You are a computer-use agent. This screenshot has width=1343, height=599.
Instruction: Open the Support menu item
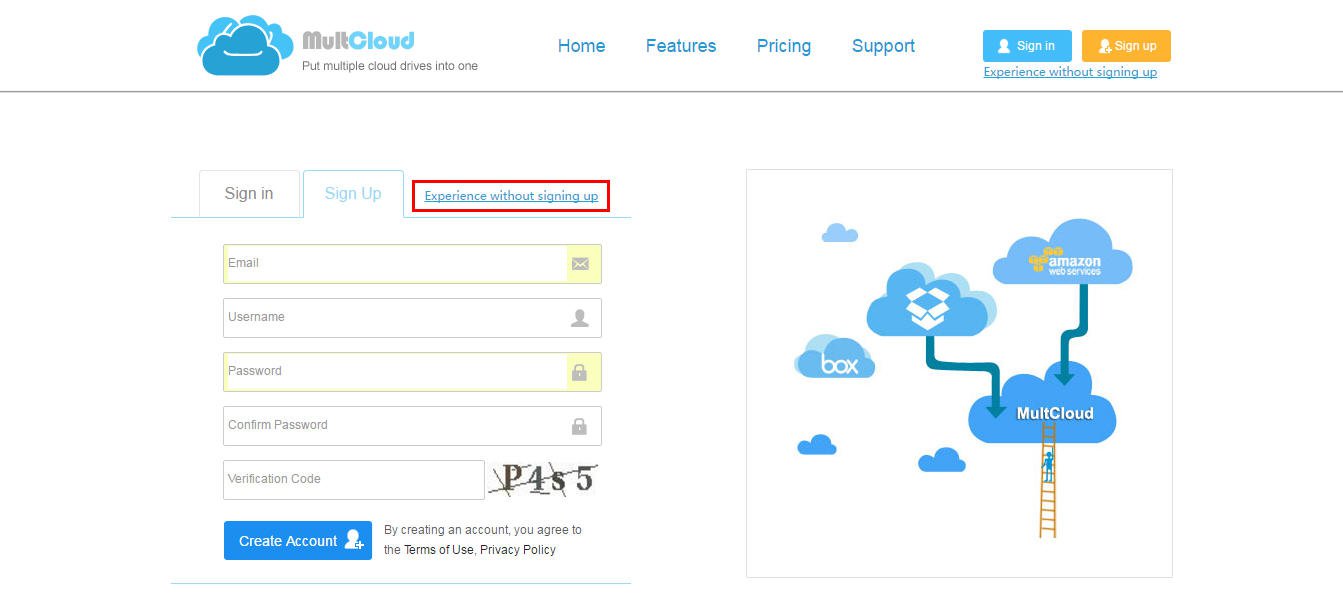tap(883, 46)
